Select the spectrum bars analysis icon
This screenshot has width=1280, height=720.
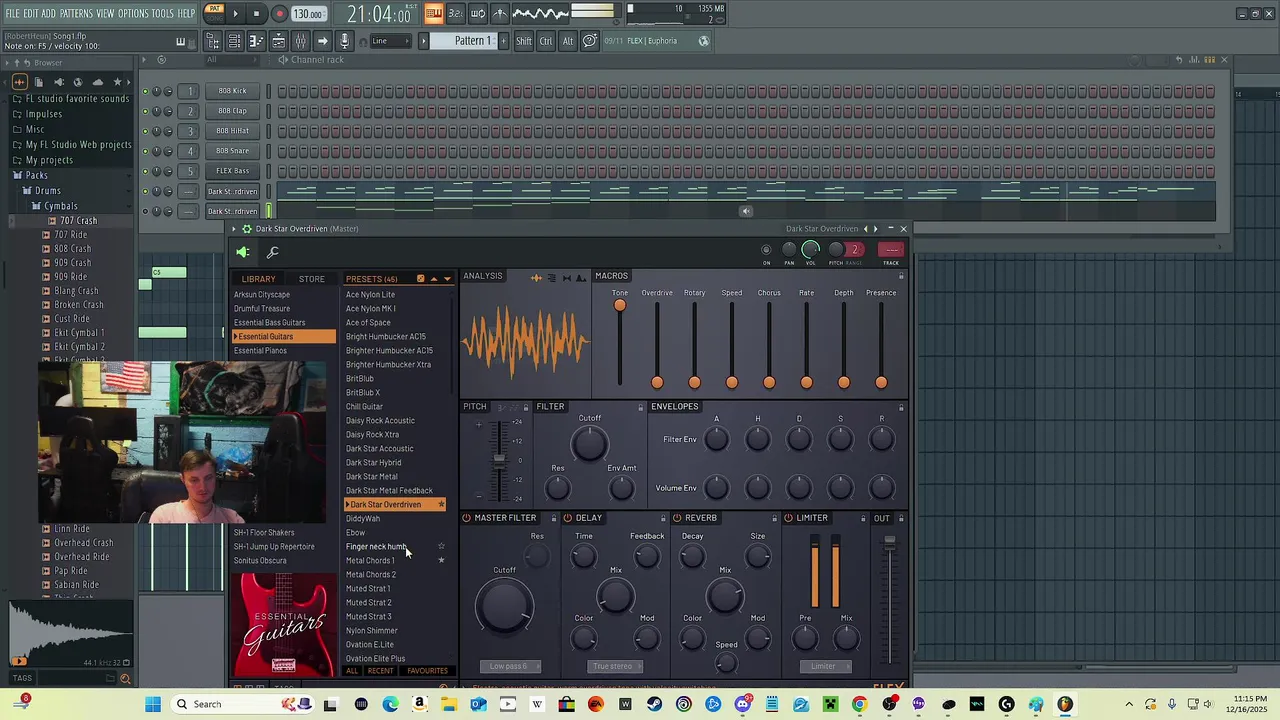[552, 277]
